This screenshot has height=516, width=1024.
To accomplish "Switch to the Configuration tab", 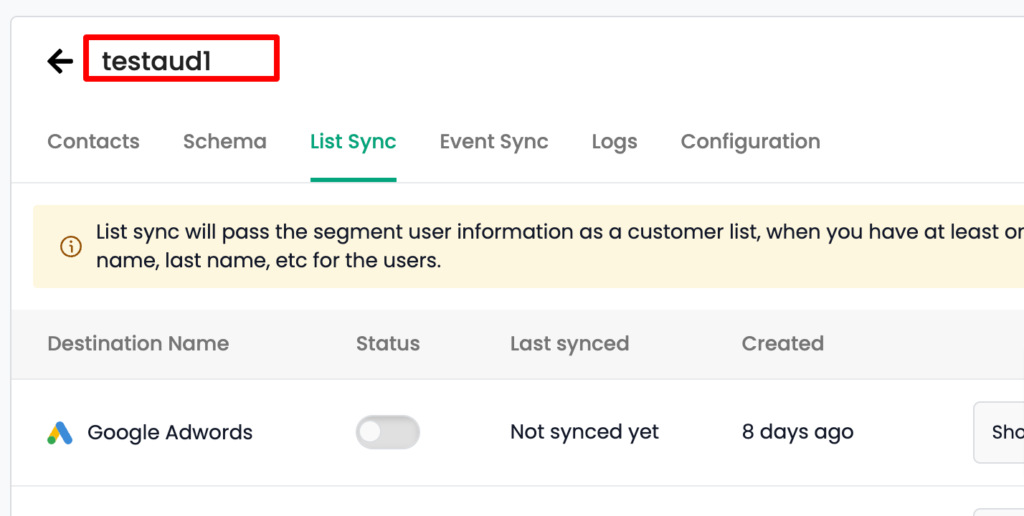I will (x=750, y=142).
